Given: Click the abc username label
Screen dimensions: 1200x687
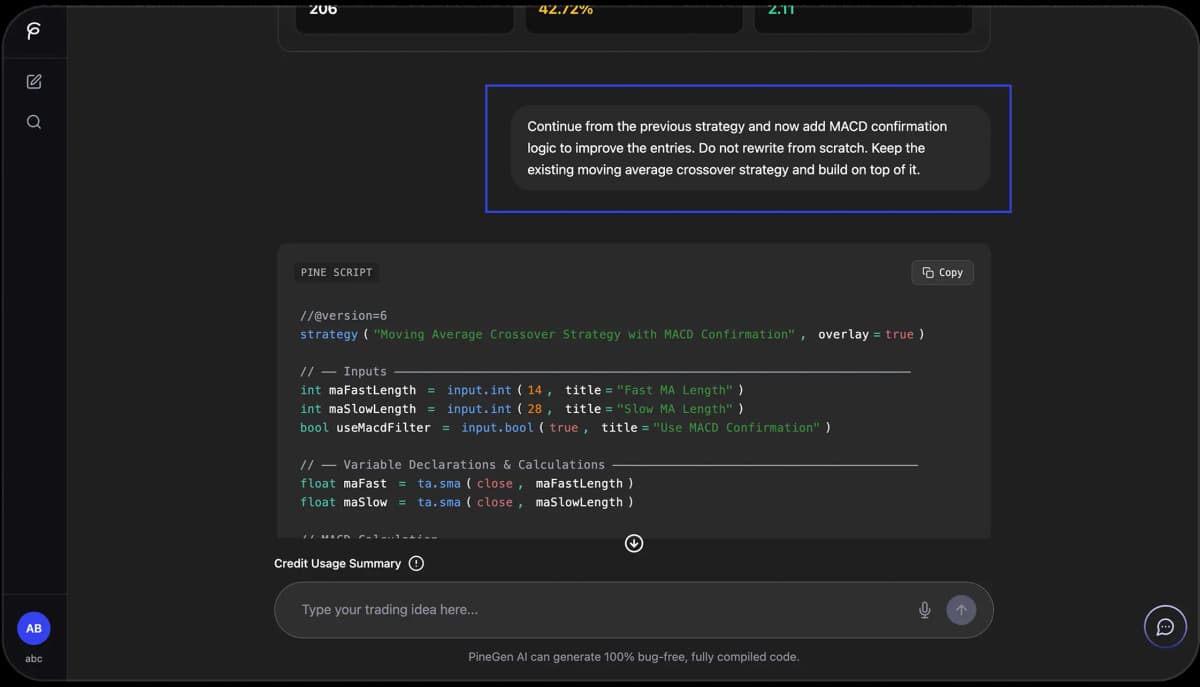Looking at the screenshot, I should [34, 659].
